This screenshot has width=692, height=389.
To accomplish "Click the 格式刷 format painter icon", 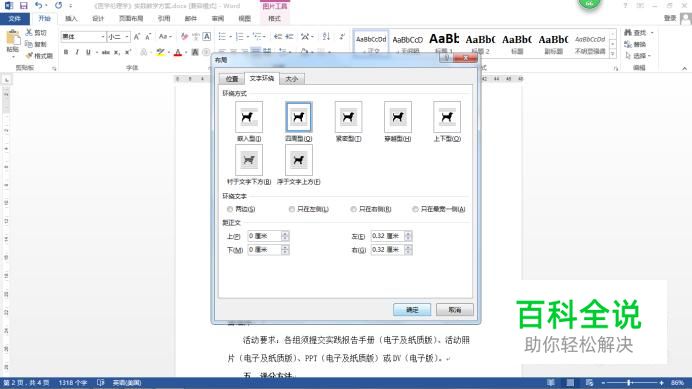I will (29, 56).
